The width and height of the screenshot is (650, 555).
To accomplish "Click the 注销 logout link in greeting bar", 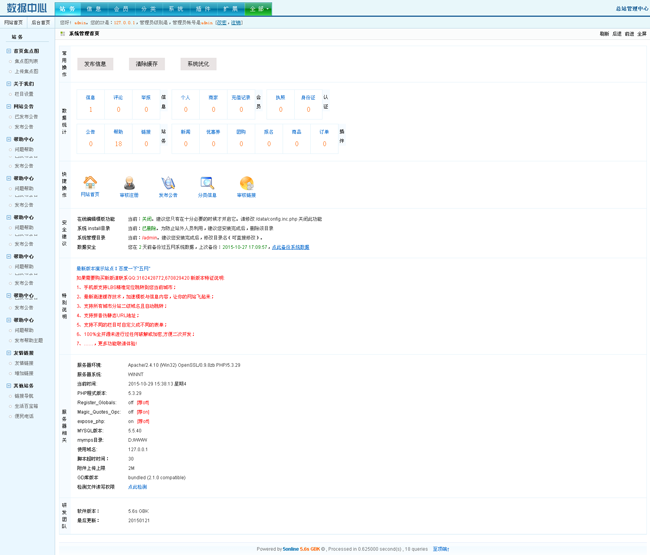I will (x=236, y=22).
